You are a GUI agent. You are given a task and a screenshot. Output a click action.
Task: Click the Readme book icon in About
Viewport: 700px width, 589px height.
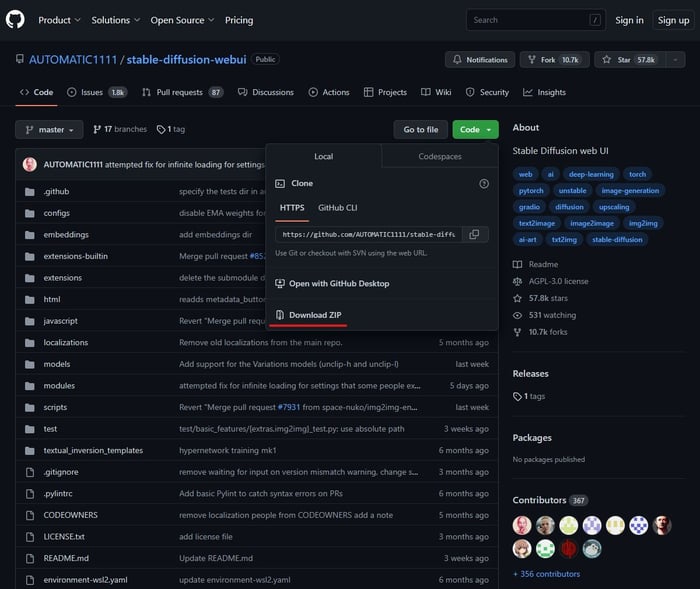517,264
